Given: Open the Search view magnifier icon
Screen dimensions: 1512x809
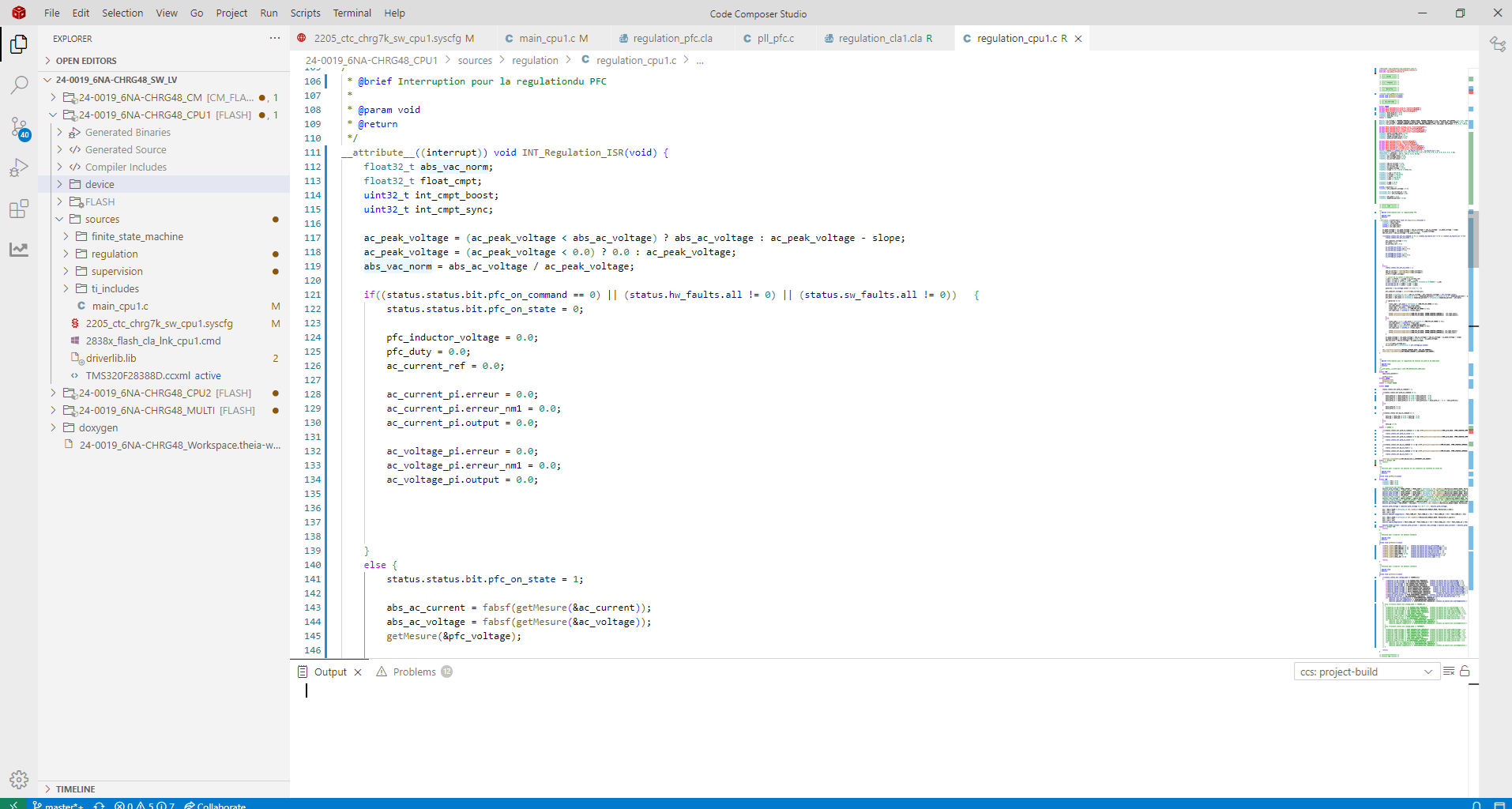Looking at the screenshot, I should tap(19, 85).
